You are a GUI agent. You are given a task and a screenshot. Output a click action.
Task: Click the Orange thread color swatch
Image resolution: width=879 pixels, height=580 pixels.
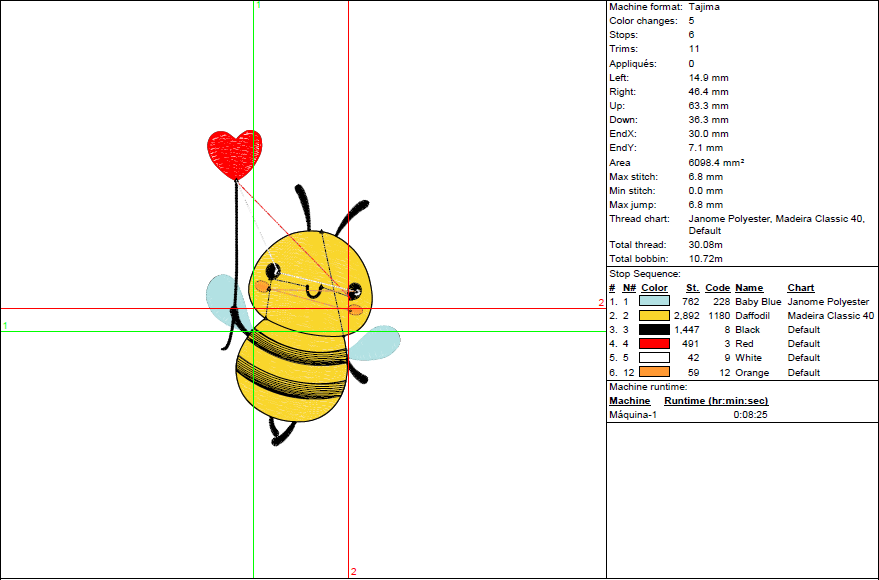653,372
